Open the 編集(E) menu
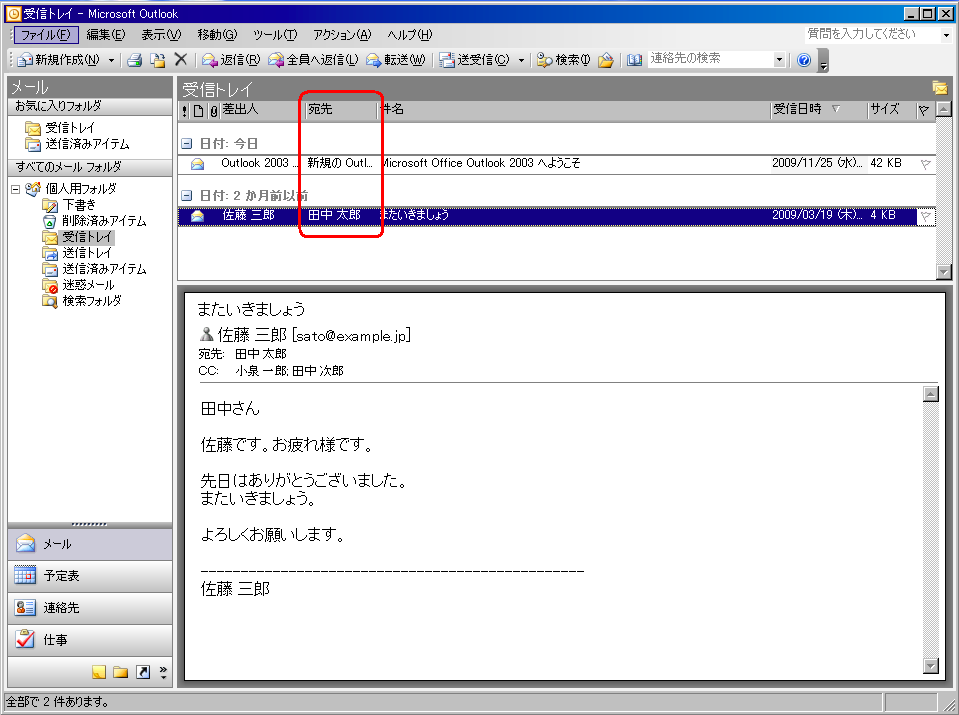 [106, 35]
